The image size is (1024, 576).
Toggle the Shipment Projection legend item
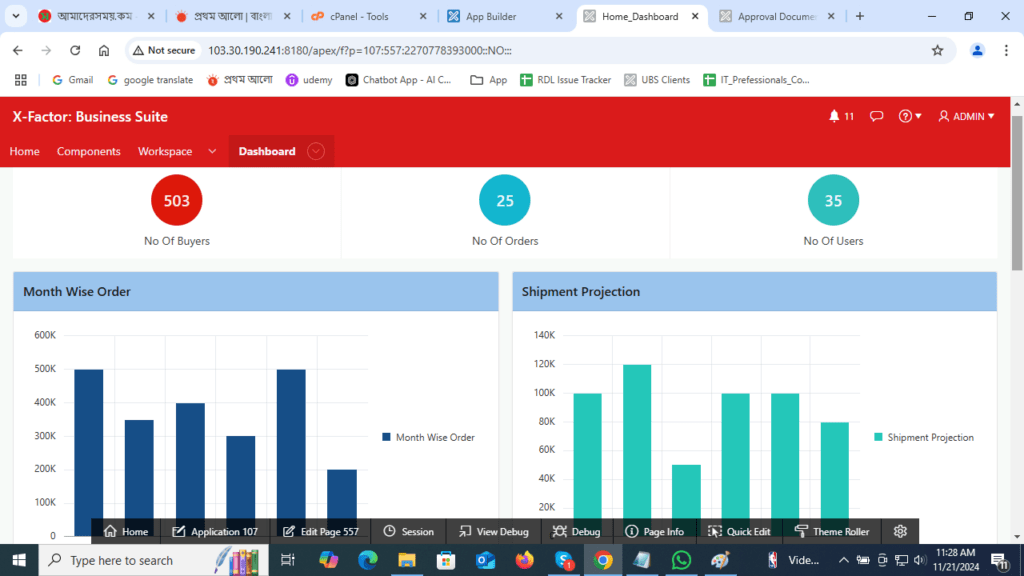(x=923, y=437)
